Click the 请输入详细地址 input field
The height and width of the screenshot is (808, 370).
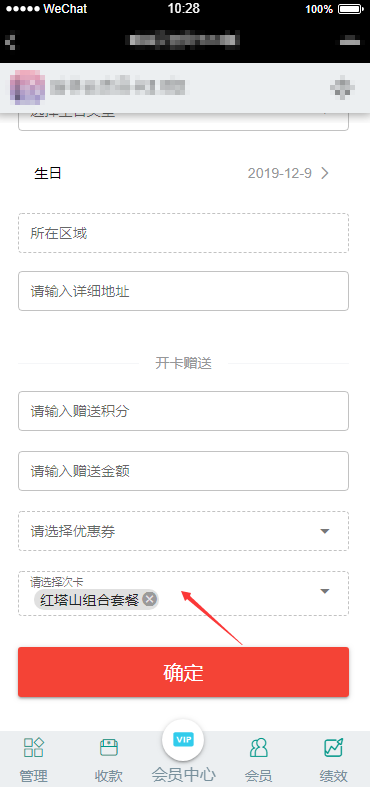183,291
